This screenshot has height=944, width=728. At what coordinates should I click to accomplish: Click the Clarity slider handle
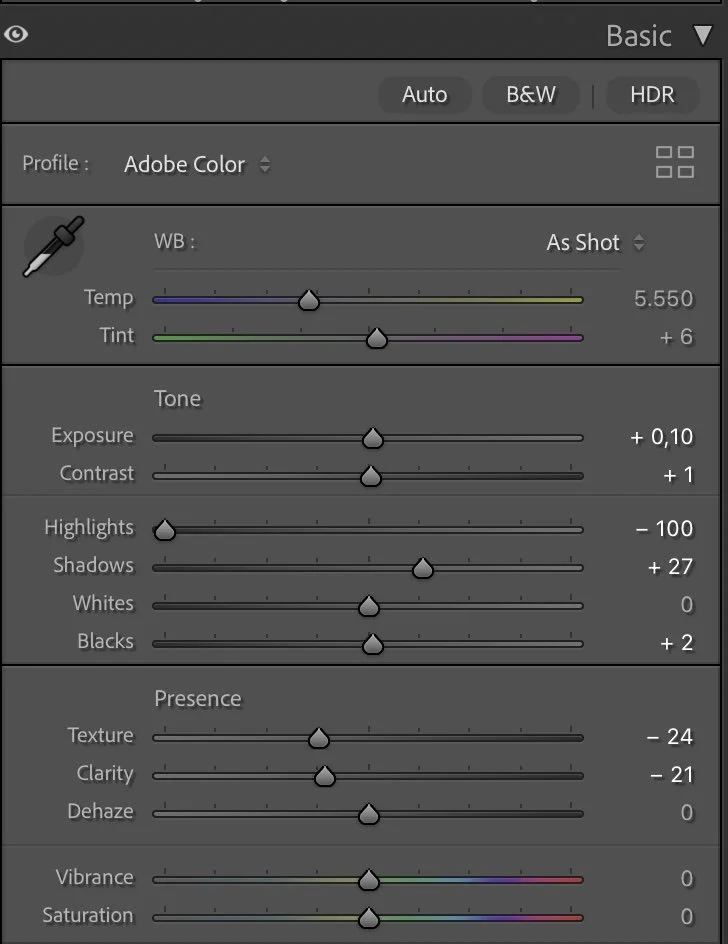[x=325, y=775]
